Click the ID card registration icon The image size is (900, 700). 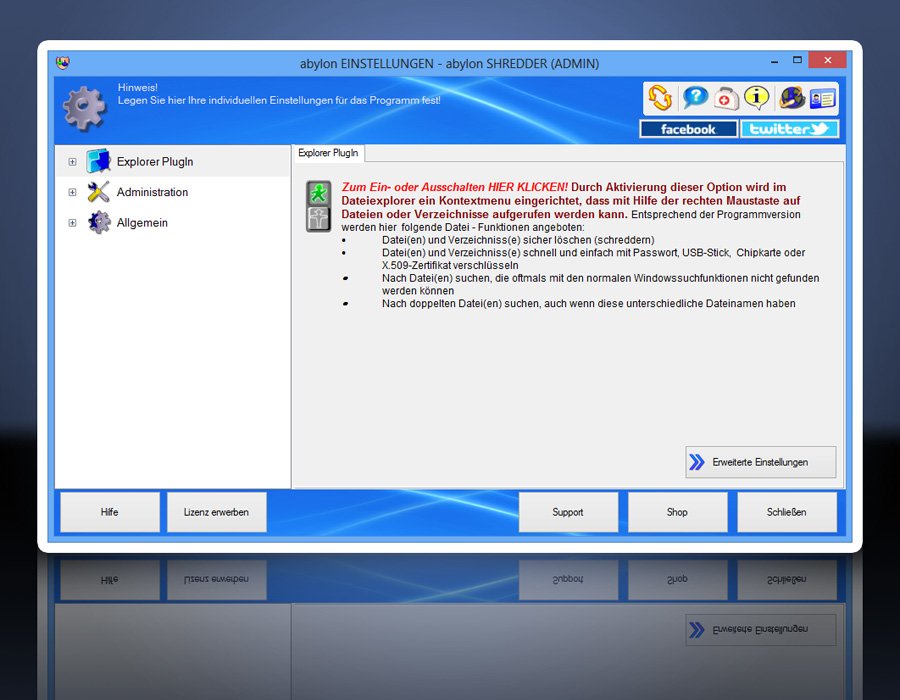coord(823,99)
